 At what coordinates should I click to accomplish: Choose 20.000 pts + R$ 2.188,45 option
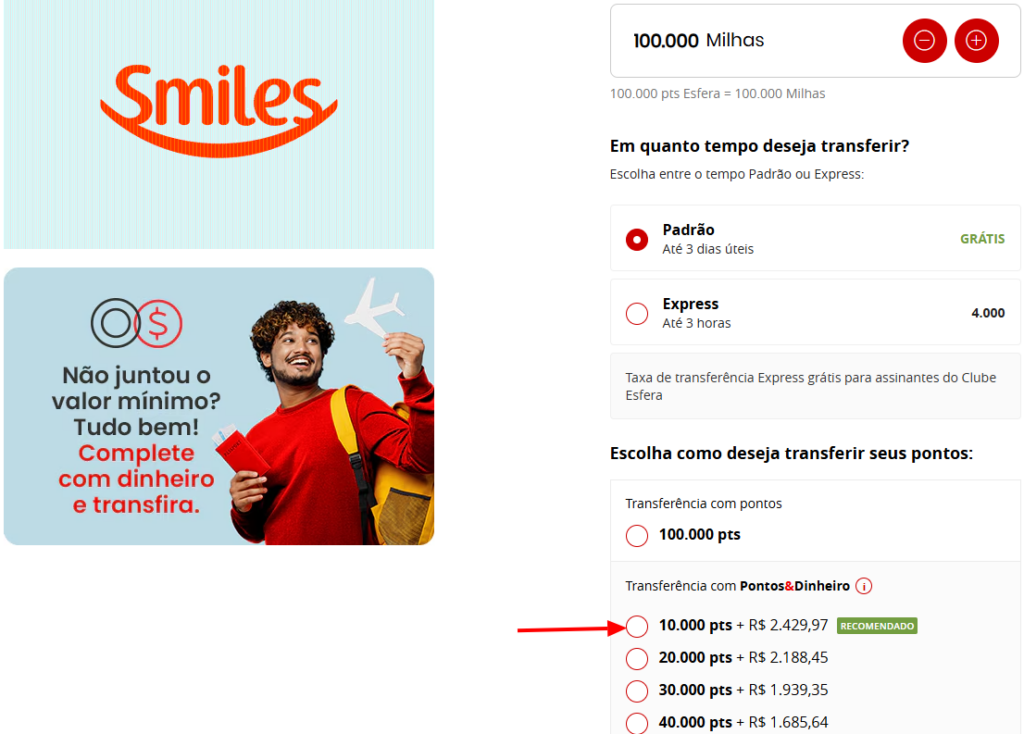coord(637,658)
